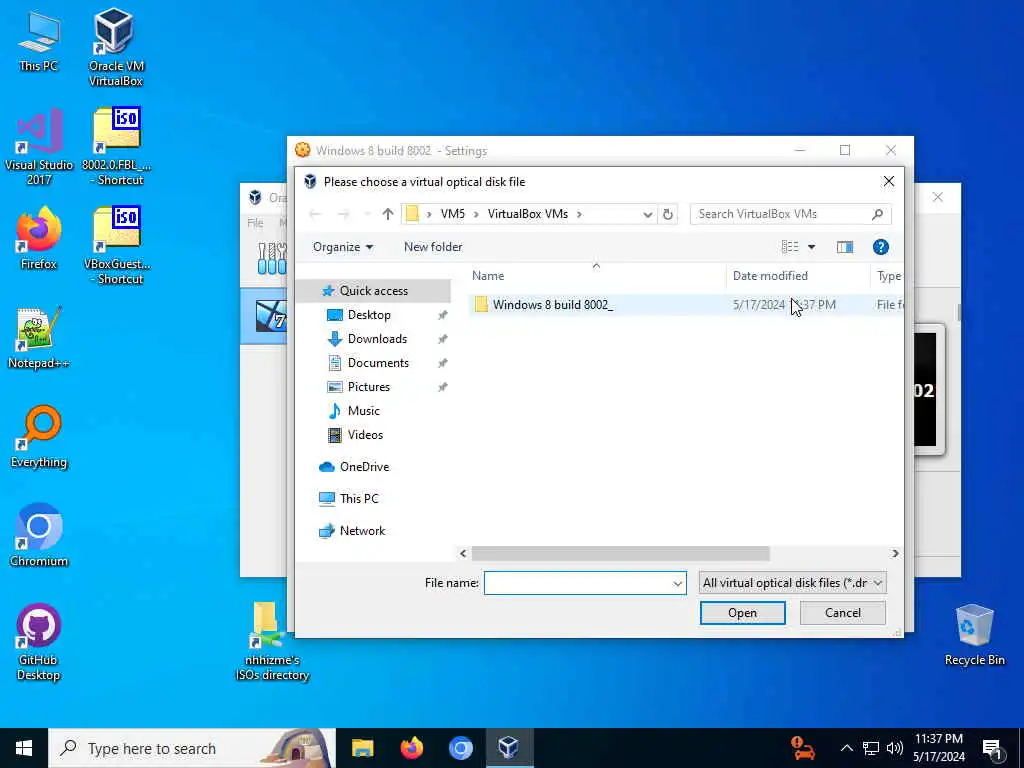
Task: Open Pictures in the sidebar
Action: [368, 387]
